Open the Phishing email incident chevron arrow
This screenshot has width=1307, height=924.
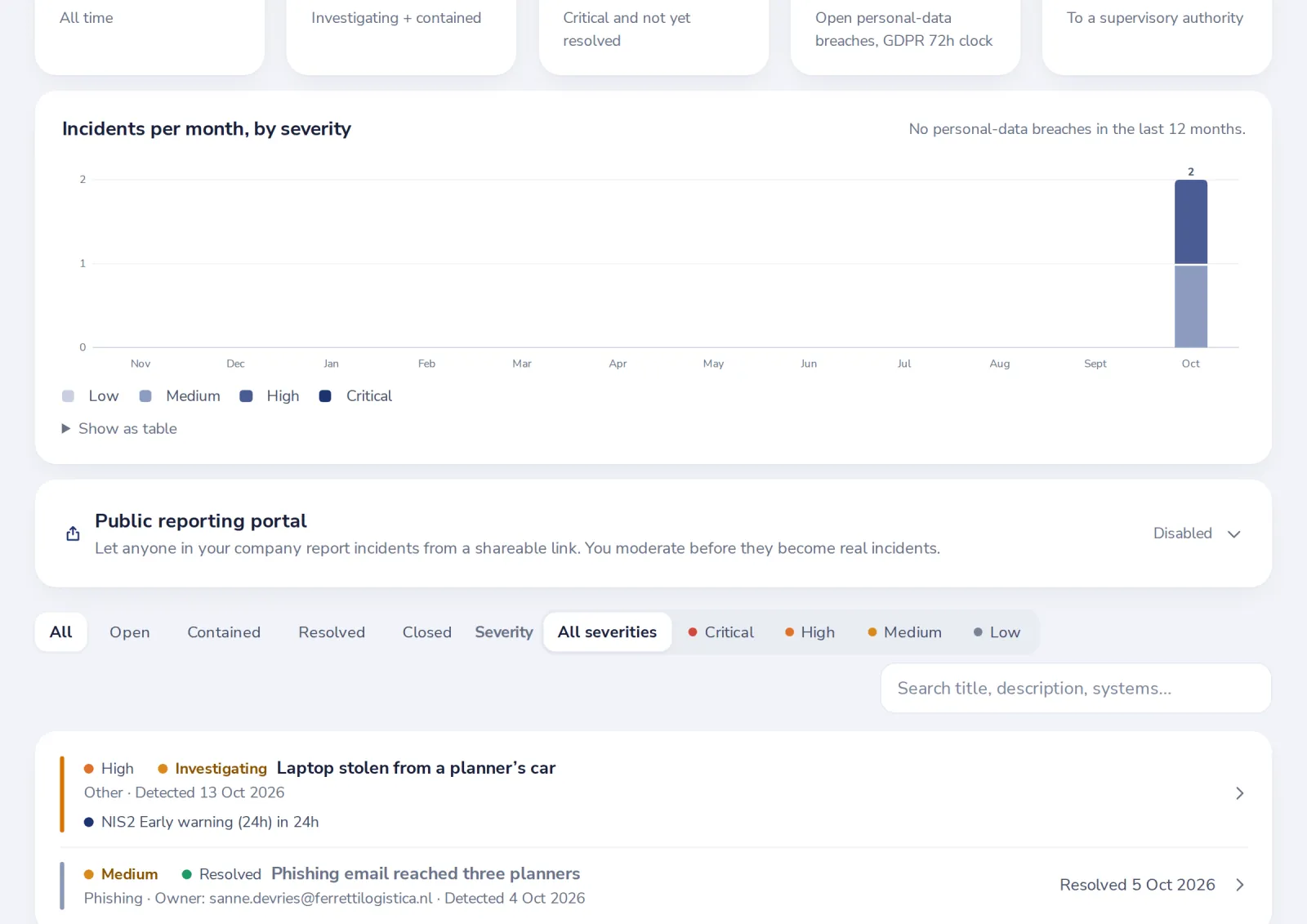[x=1239, y=885]
